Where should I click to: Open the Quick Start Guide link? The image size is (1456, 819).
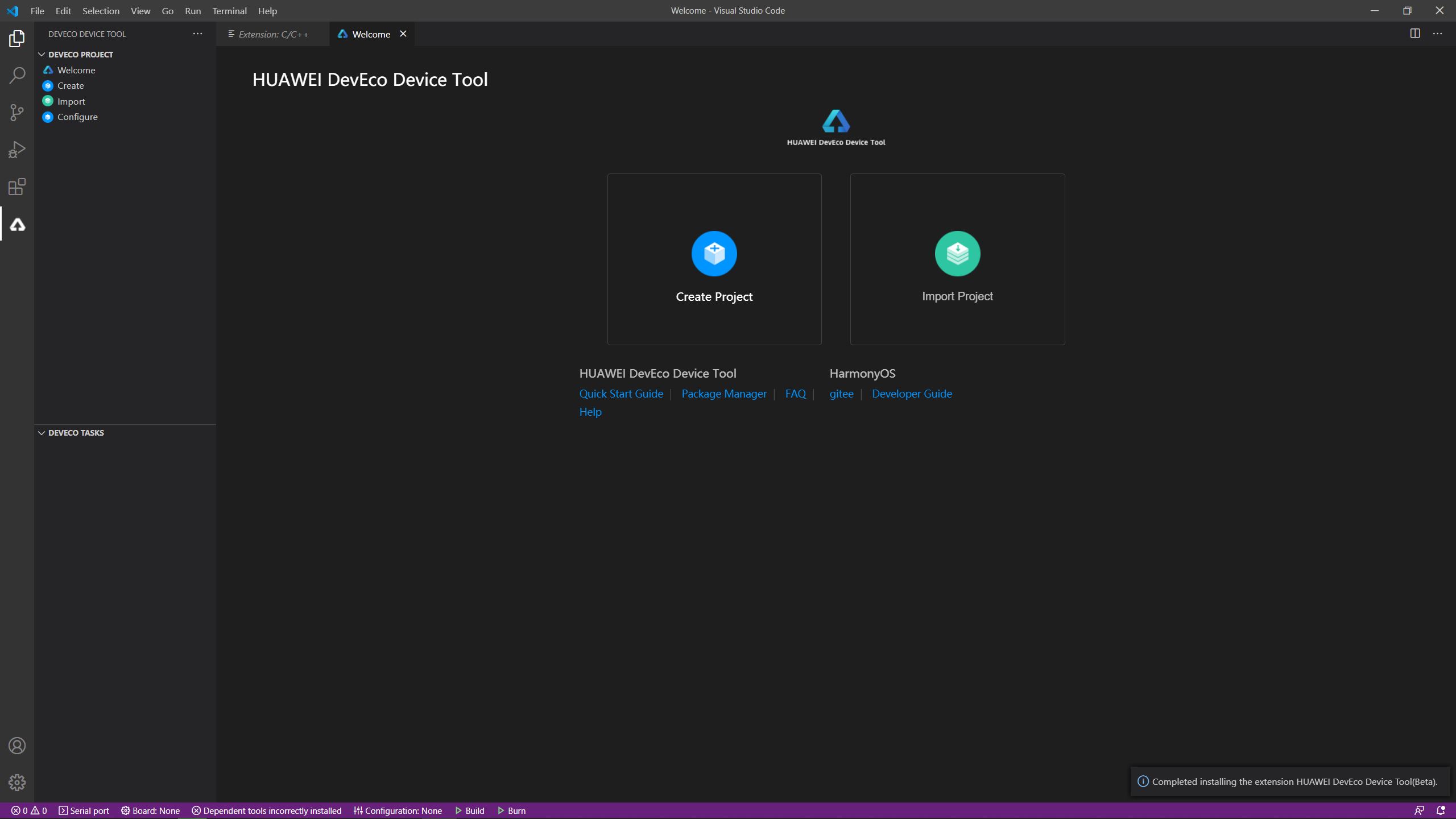click(x=621, y=394)
